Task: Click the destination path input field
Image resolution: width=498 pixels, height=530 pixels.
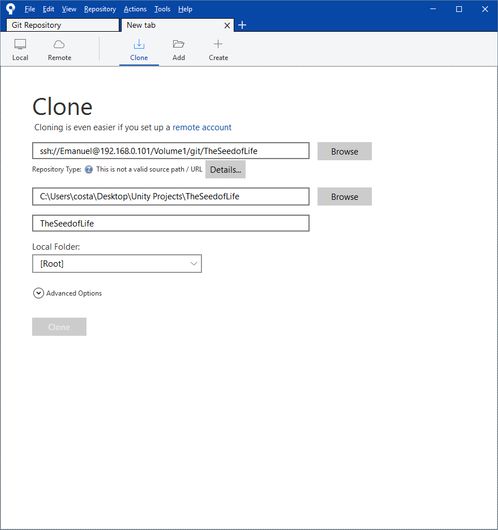Action: coord(171,196)
